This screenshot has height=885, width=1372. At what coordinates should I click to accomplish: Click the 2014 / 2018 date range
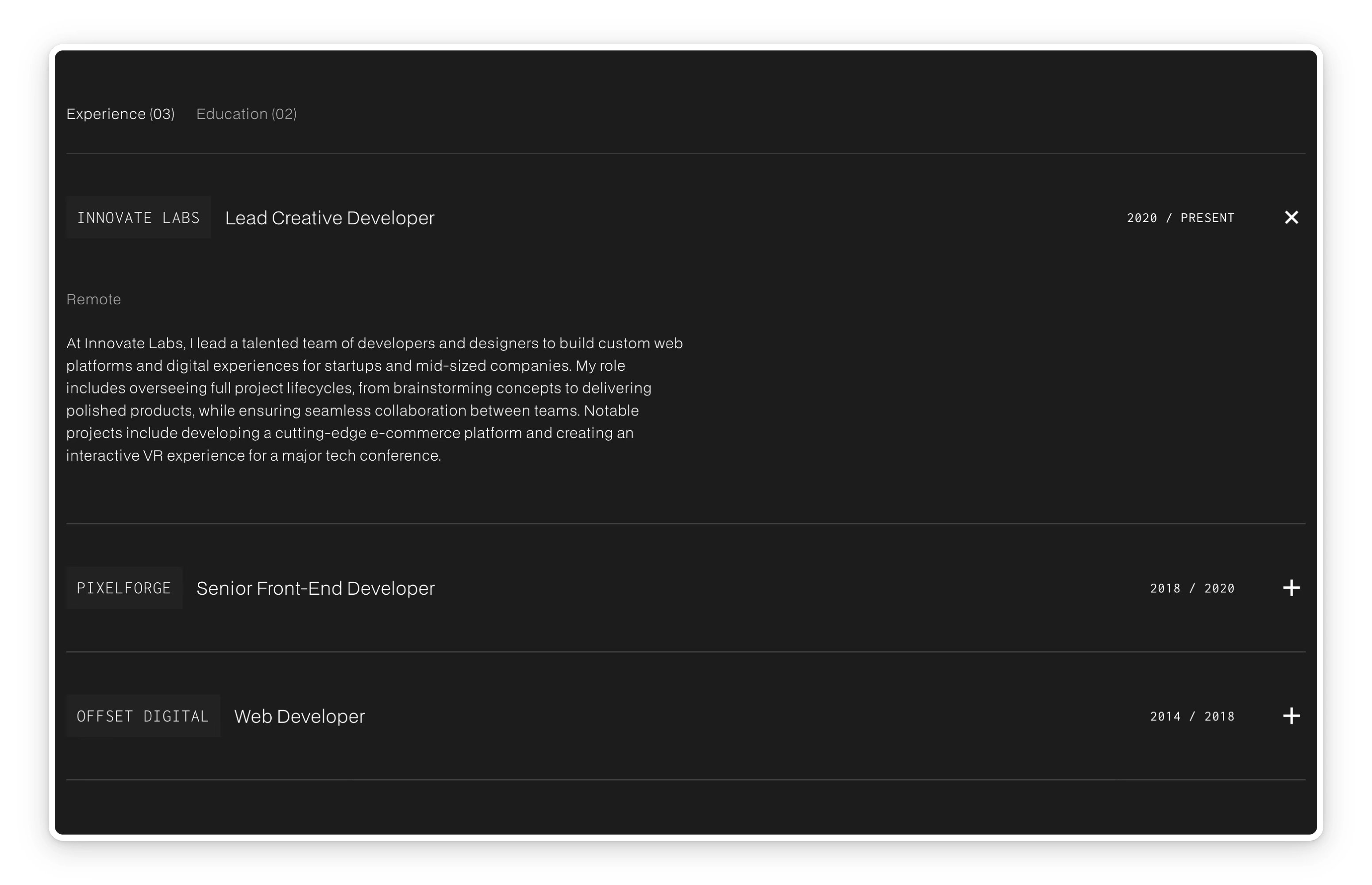tap(1191, 716)
